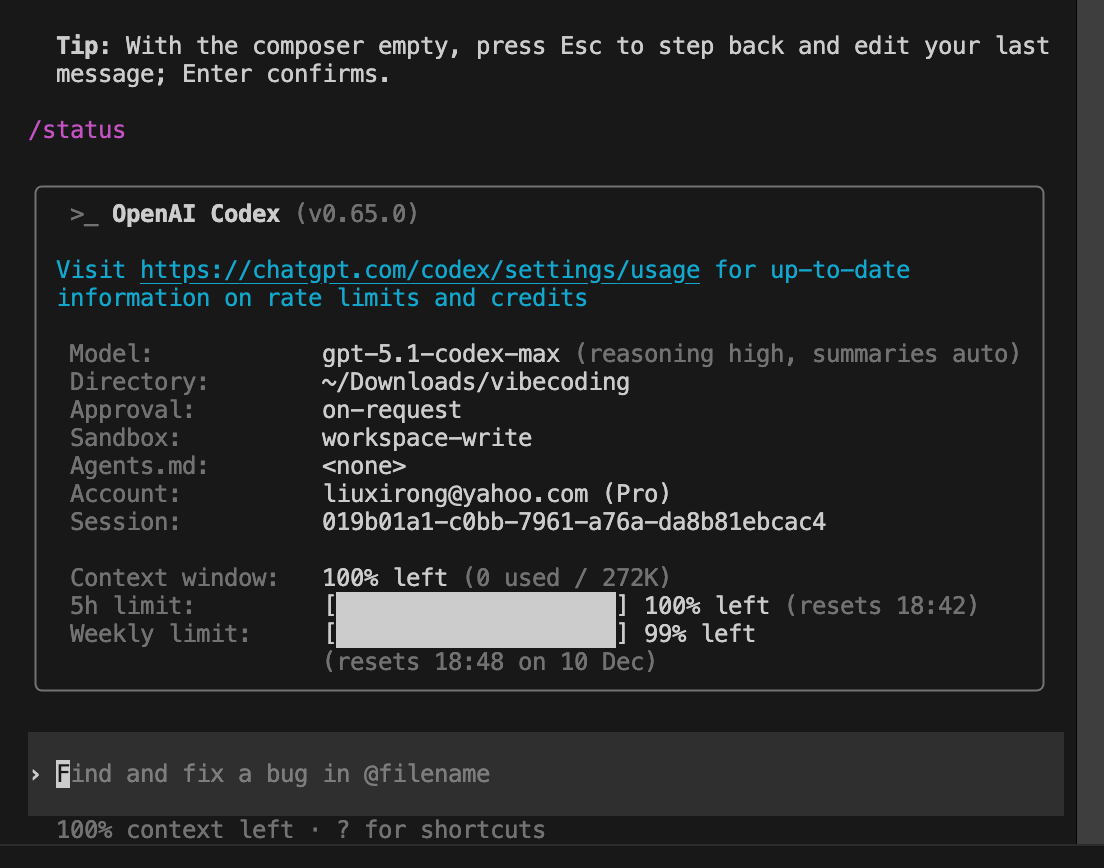Image resolution: width=1104 pixels, height=868 pixels.
Task: Click the >_ prompt icon beside OpenAI Codex
Action: pyautogui.click(x=84, y=214)
